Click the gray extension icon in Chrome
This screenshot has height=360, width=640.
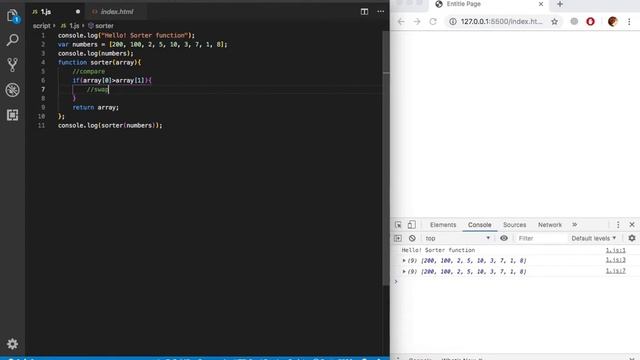click(574, 21)
